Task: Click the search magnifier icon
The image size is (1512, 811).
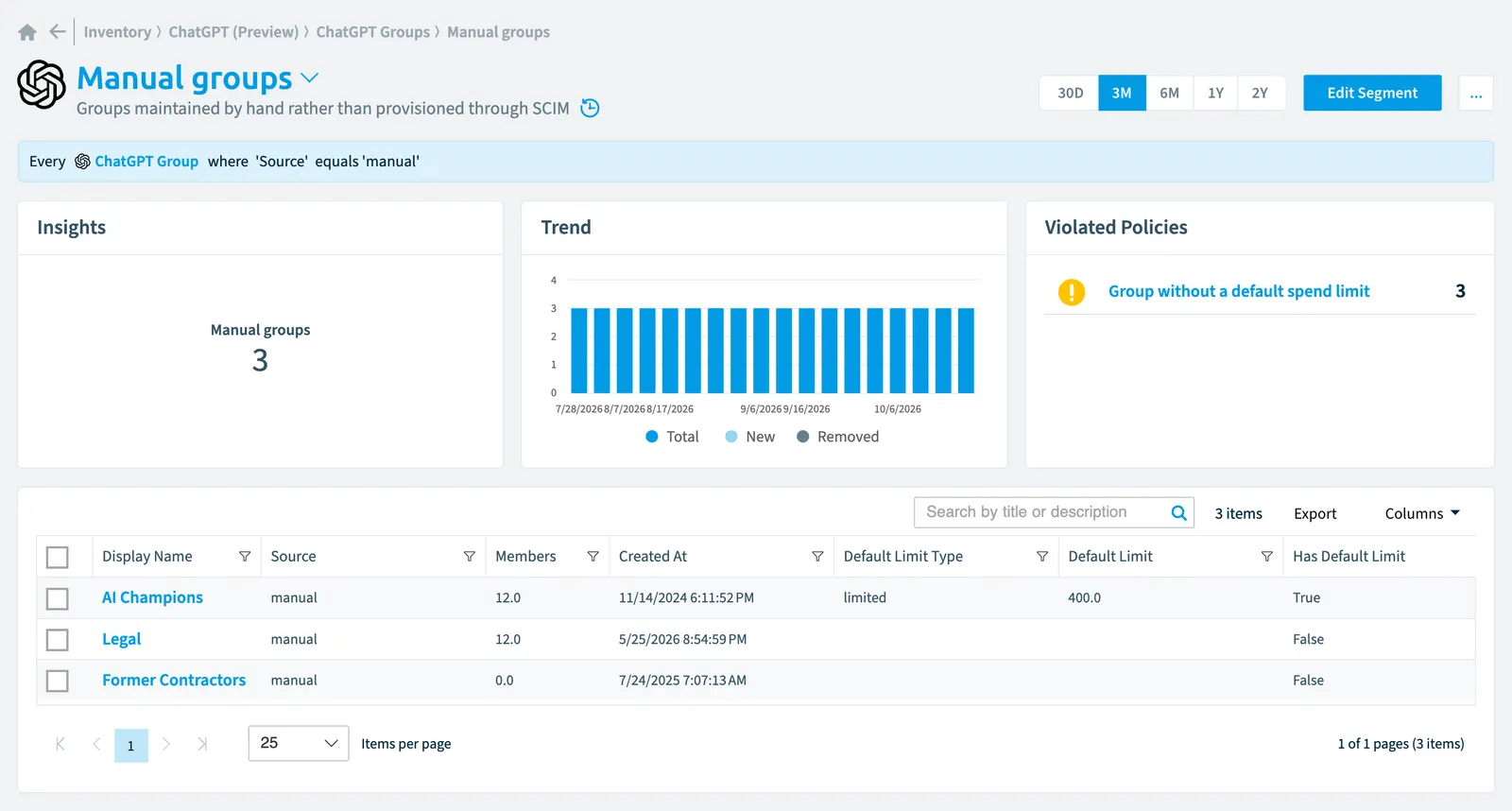Action: pyautogui.click(x=1178, y=512)
